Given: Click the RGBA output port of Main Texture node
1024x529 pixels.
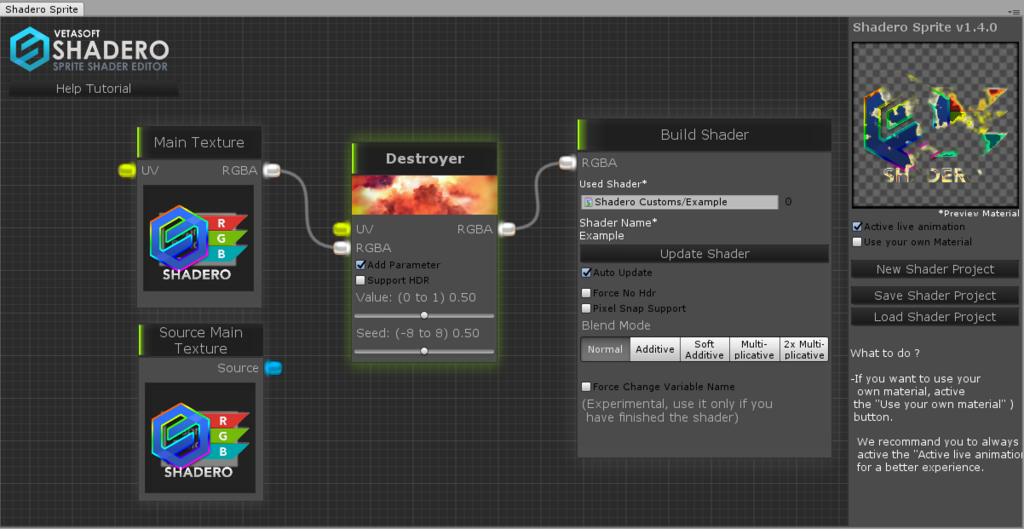Looking at the screenshot, I should pyautogui.click(x=272, y=170).
